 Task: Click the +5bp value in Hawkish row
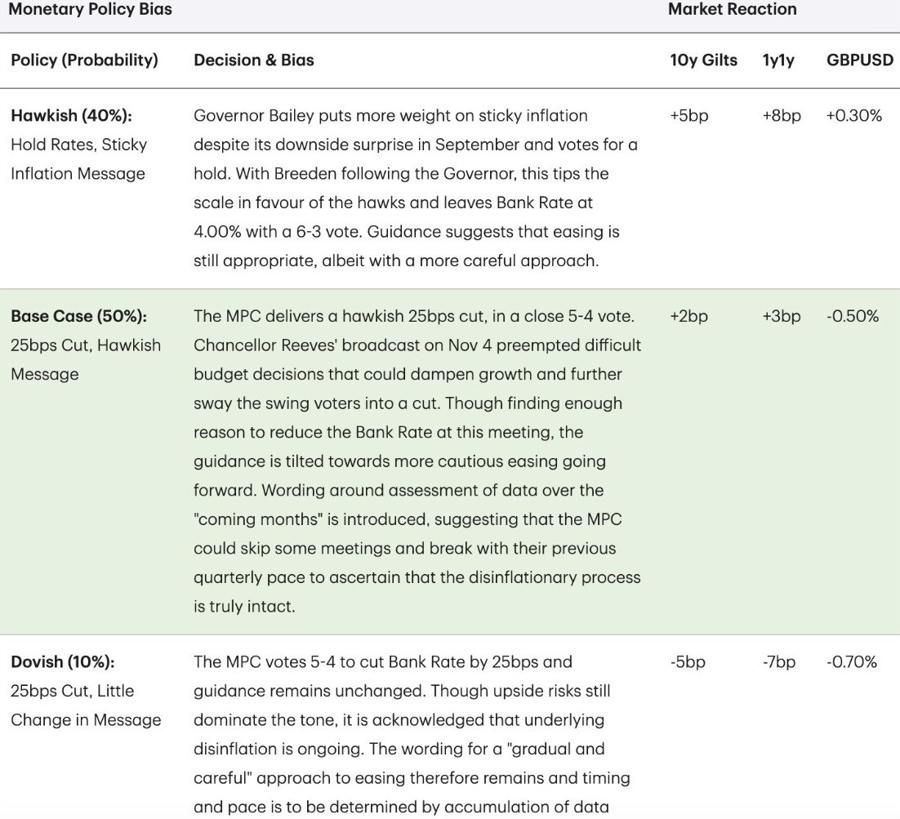(688, 114)
